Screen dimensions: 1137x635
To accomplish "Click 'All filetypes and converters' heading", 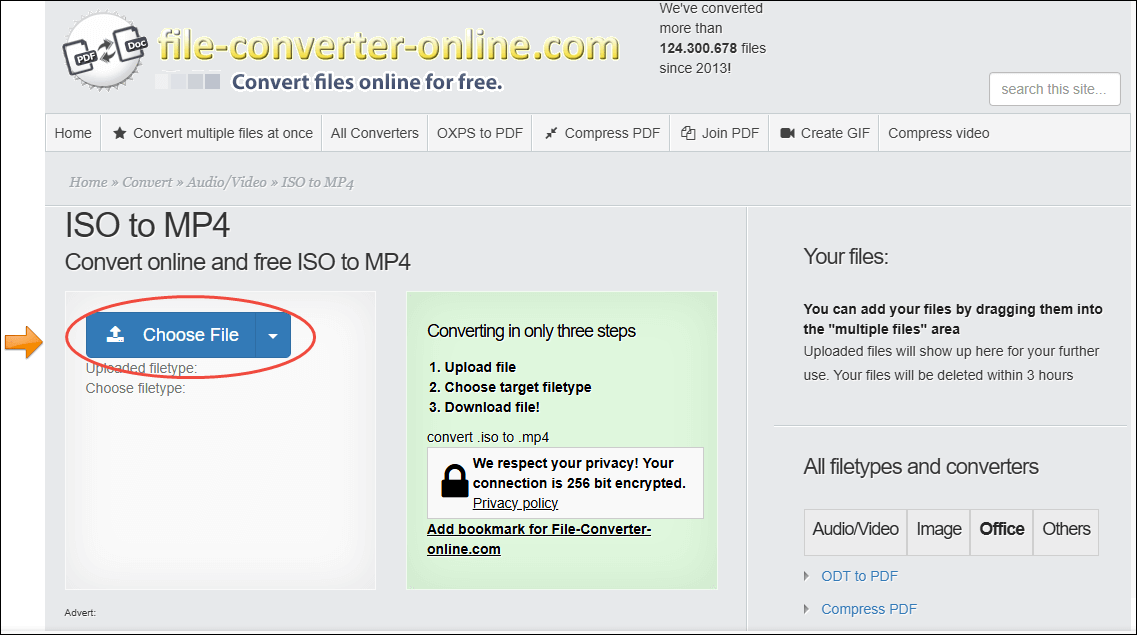I will click(x=921, y=467).
